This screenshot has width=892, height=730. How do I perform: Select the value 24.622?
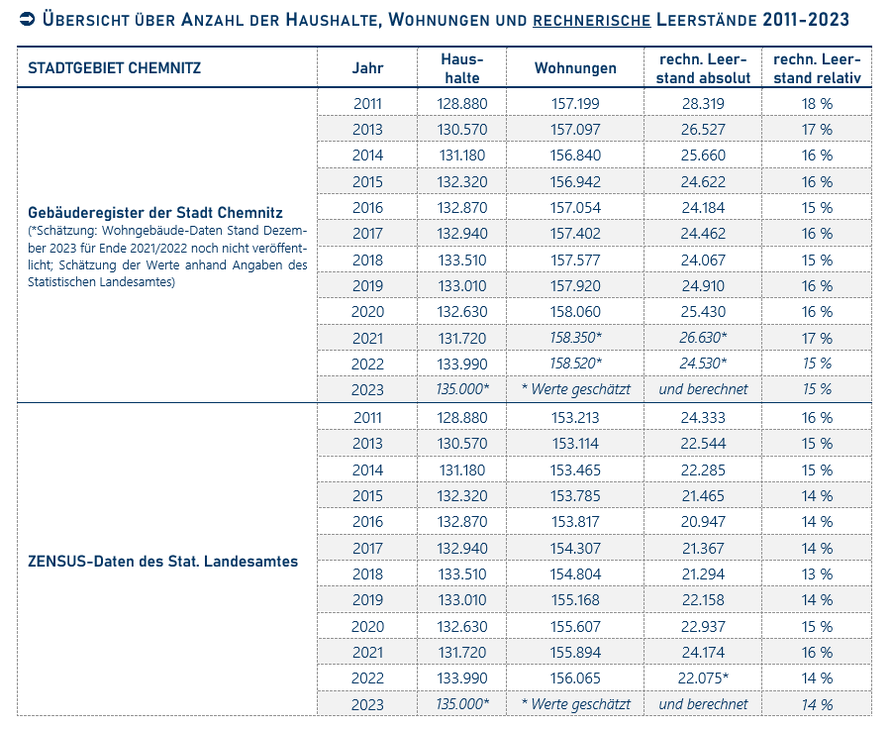703,182
